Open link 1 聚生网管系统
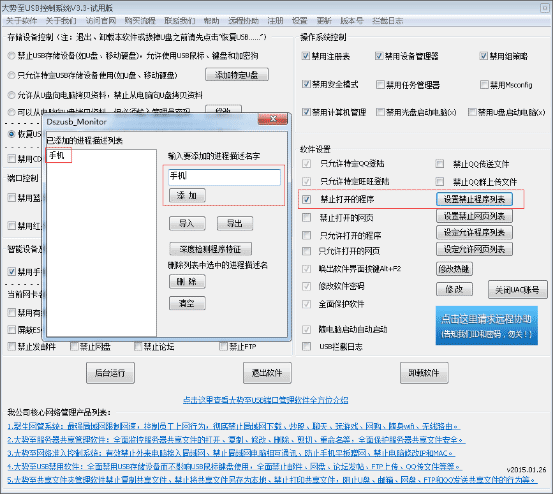The image size is (554, 494). coord(233,427)
